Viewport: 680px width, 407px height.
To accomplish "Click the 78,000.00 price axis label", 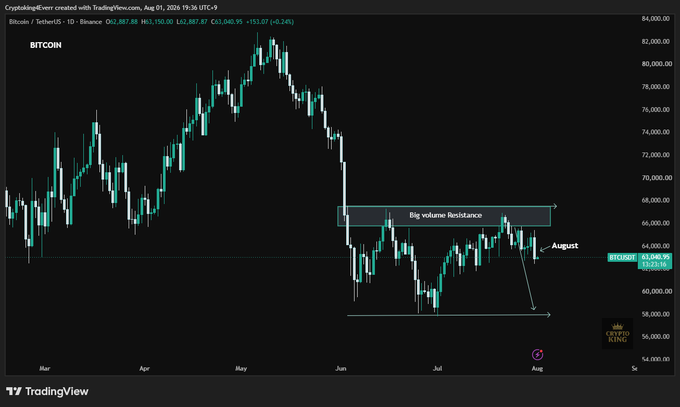I will point(655,87).
